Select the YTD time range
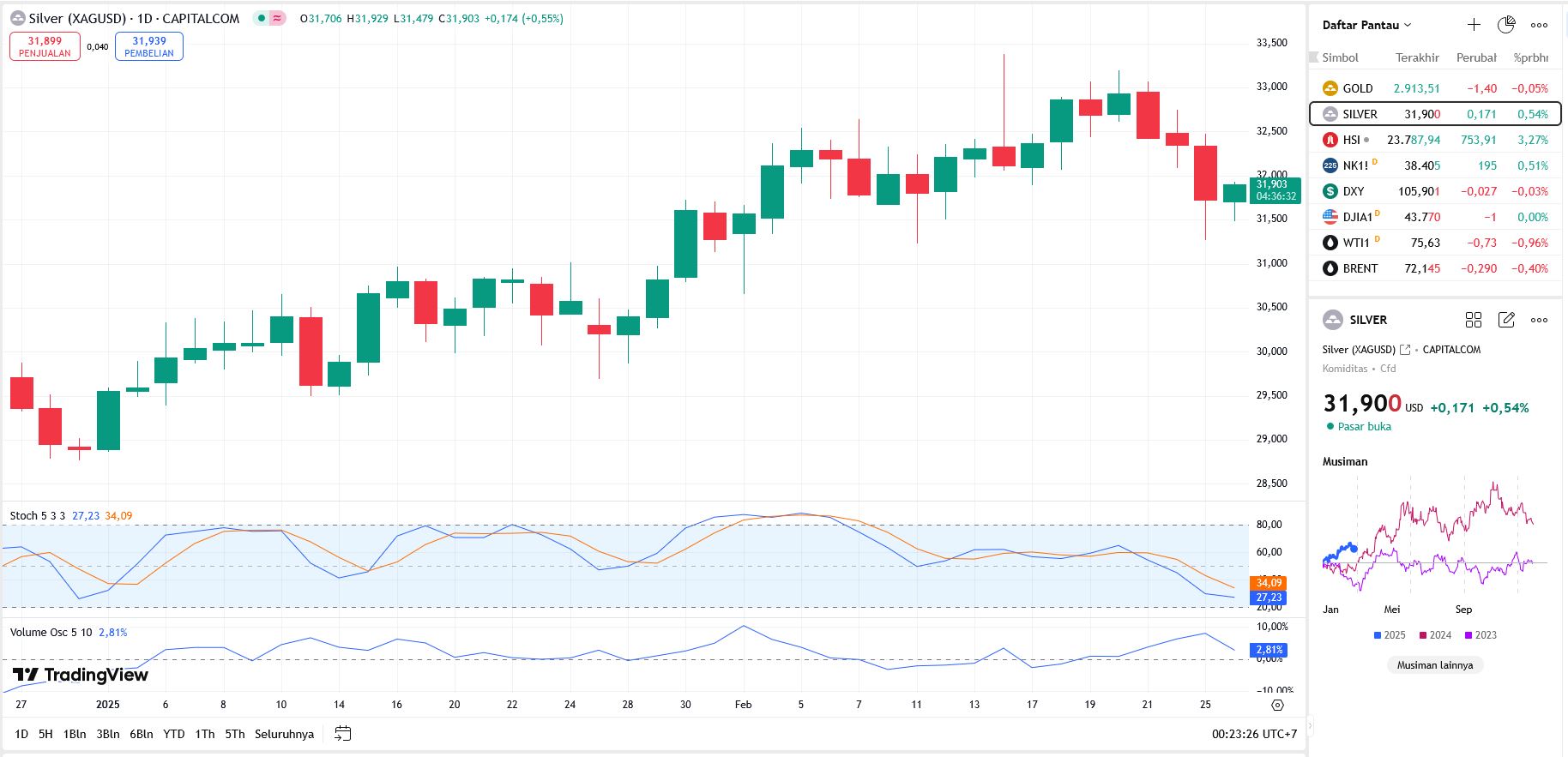The height and width of the screenshot is (757, 1568). (174, 734)
